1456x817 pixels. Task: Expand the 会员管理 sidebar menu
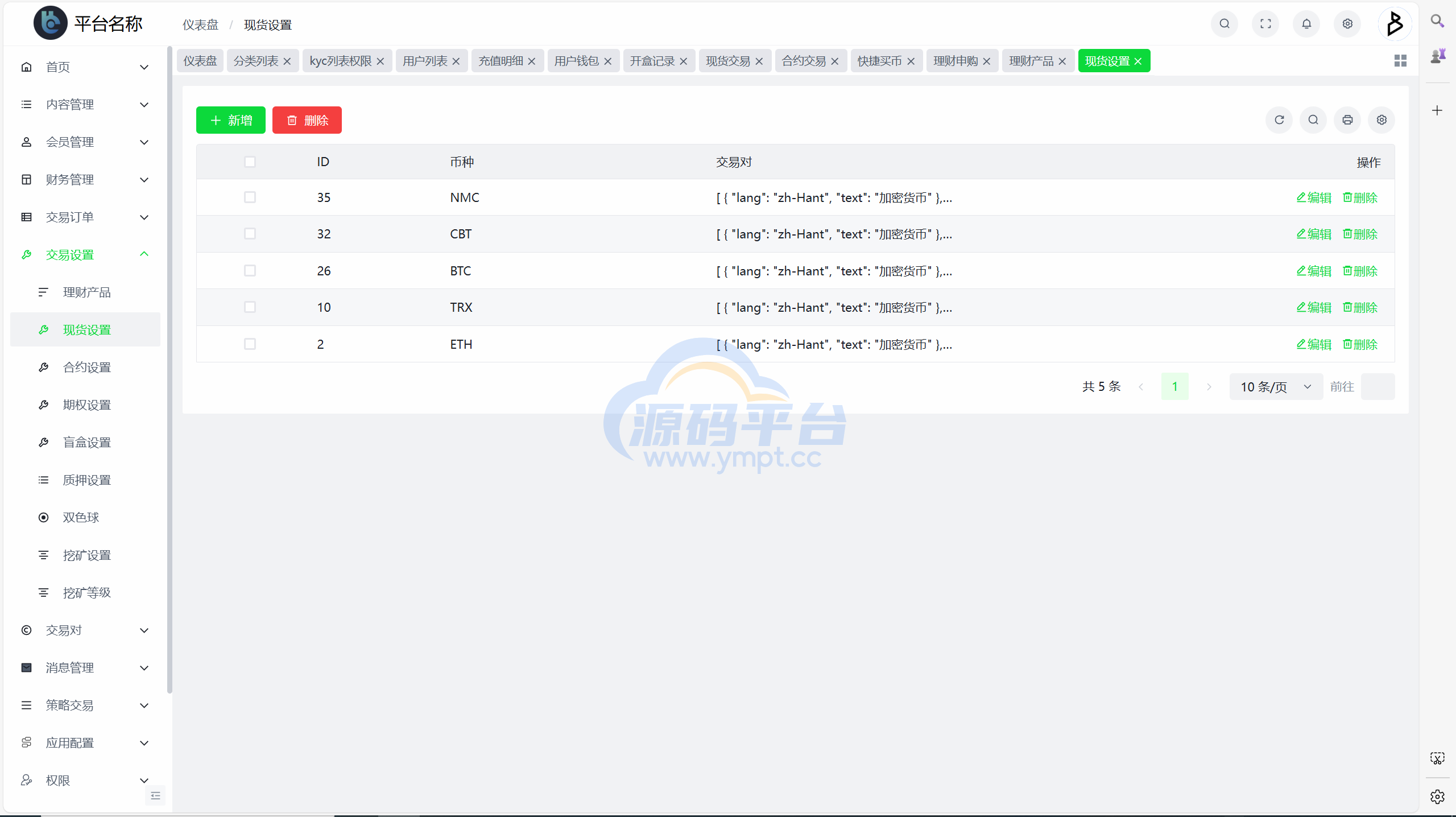click(85, 142)
